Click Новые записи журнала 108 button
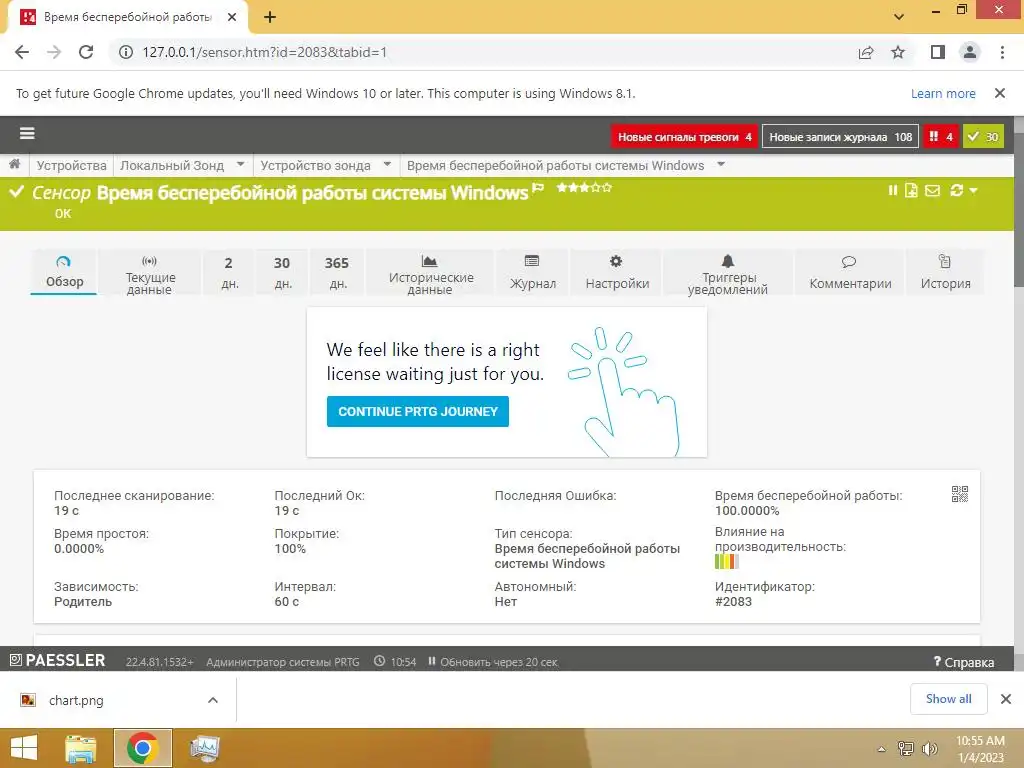 point(840,136)
